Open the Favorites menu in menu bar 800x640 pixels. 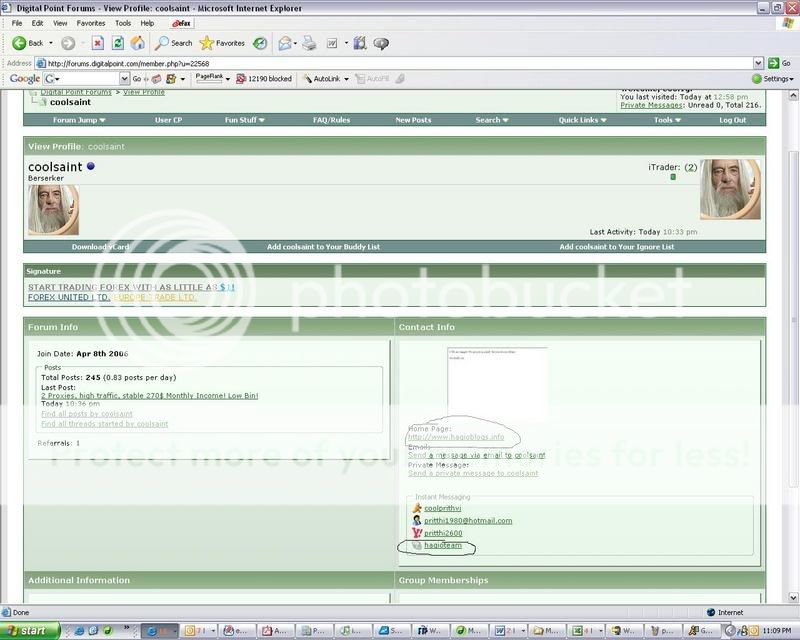pos(90,22)
